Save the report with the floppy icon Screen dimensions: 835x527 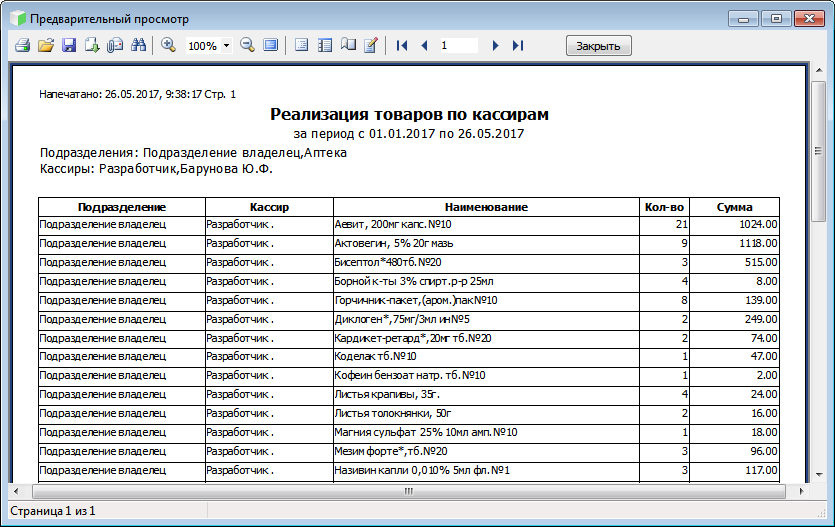[69, 45]
